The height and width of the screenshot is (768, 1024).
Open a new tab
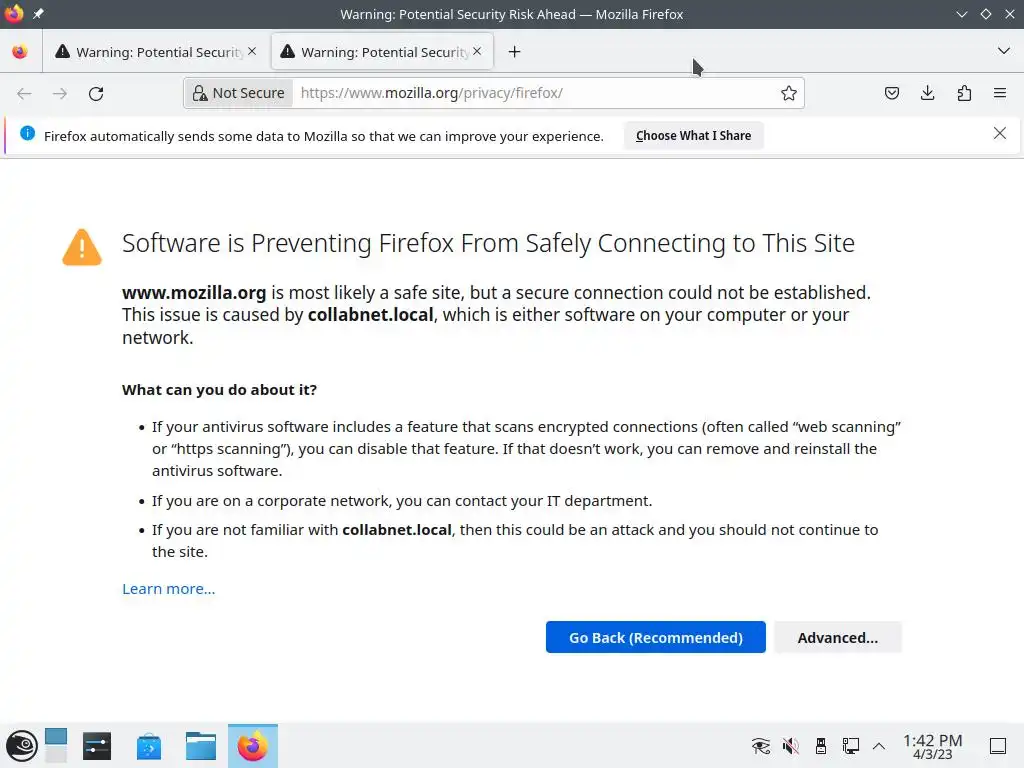(x=514, y=52)
